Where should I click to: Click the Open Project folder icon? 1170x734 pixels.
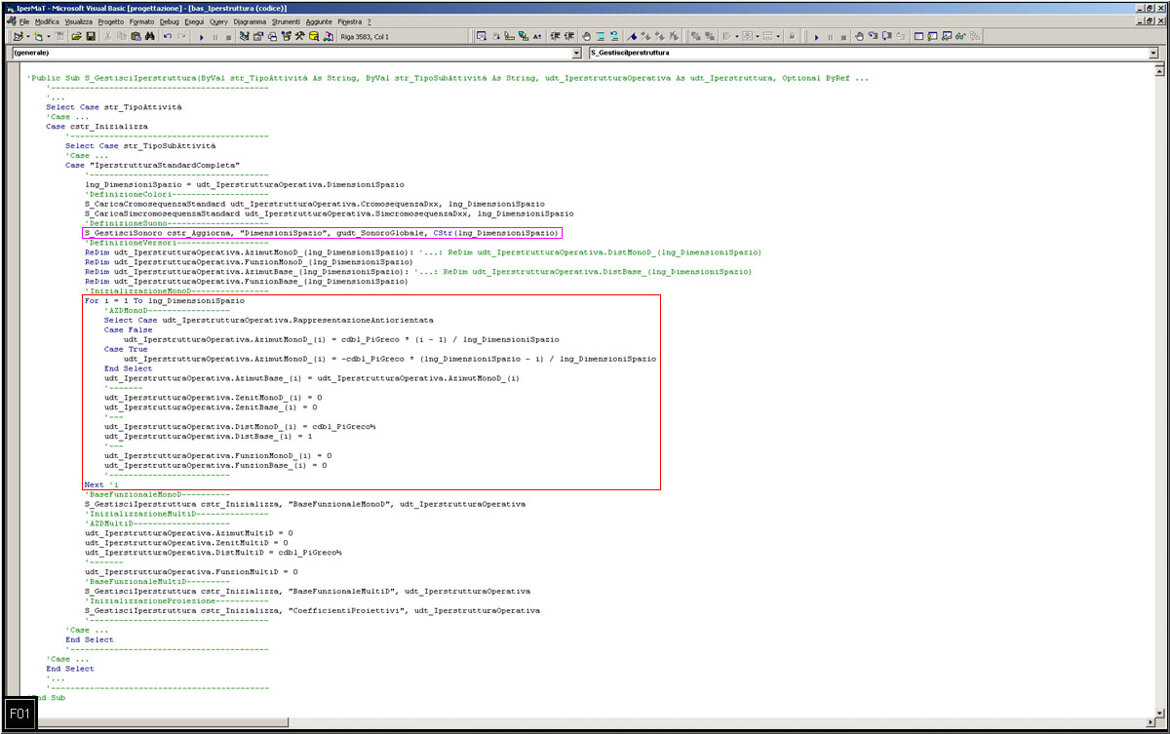pyautogui.click(x=76, y=37)
